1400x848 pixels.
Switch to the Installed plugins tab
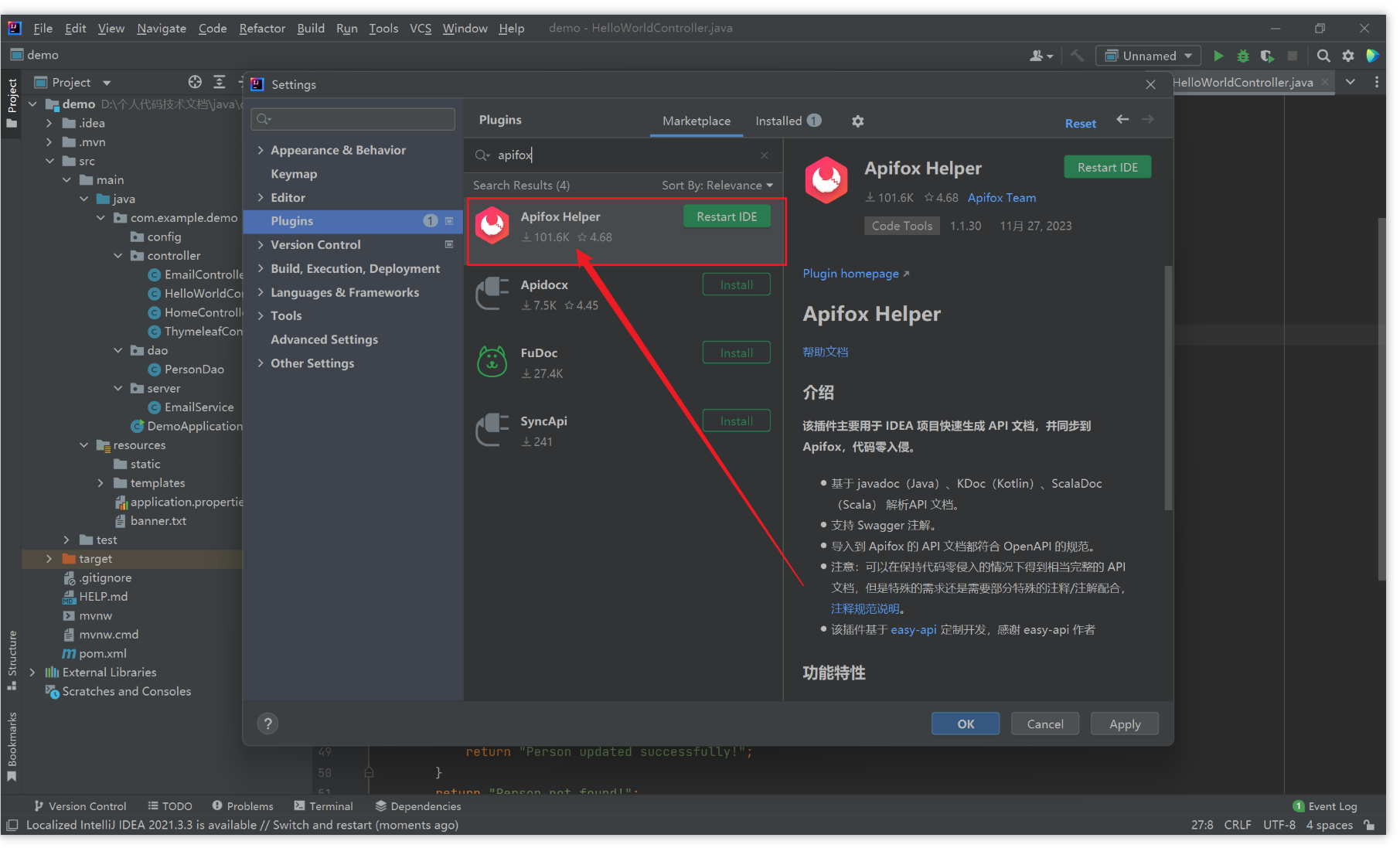[x=778, y=121]
